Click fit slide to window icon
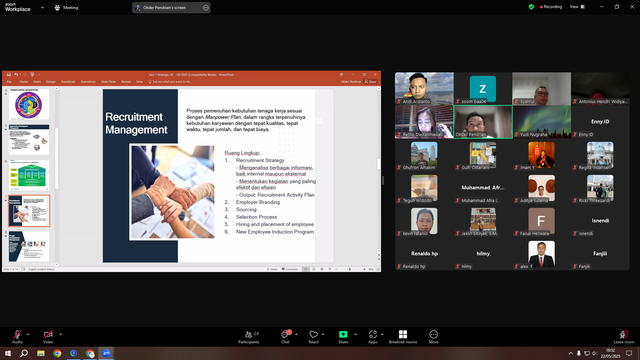The image size is (640, 360). tap(378, 269)
